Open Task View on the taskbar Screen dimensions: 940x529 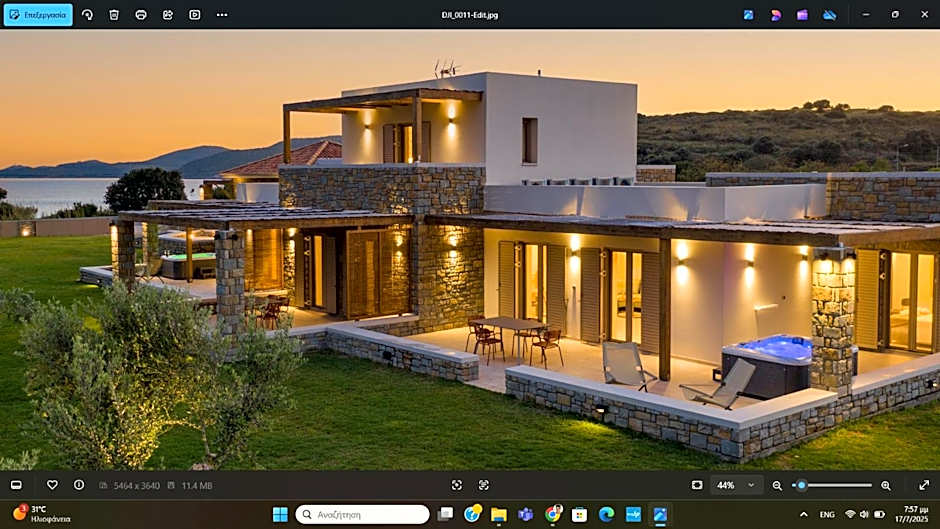[445, 515]
